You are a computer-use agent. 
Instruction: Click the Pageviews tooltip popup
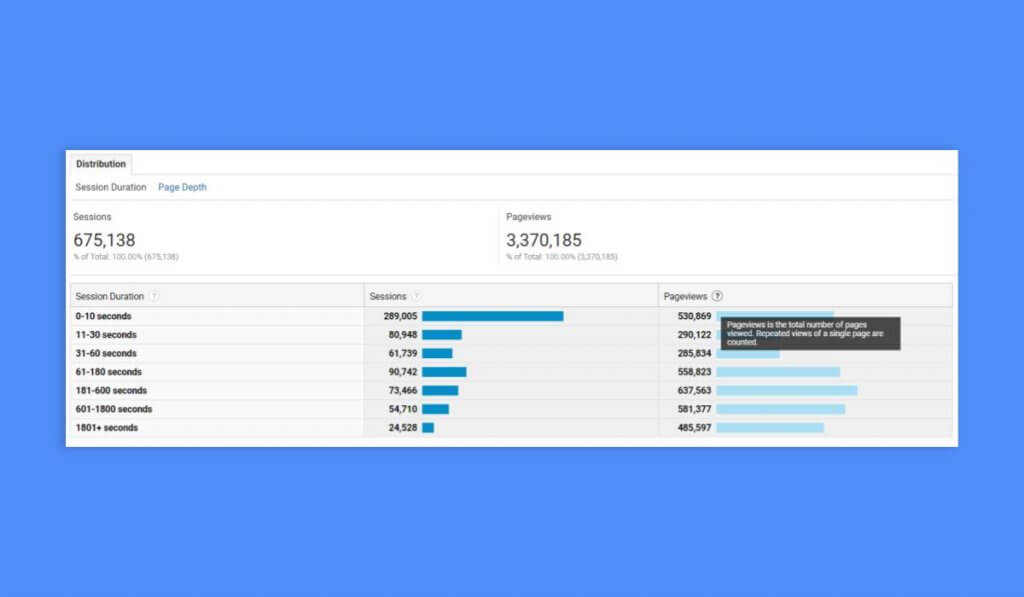(810, 335)
